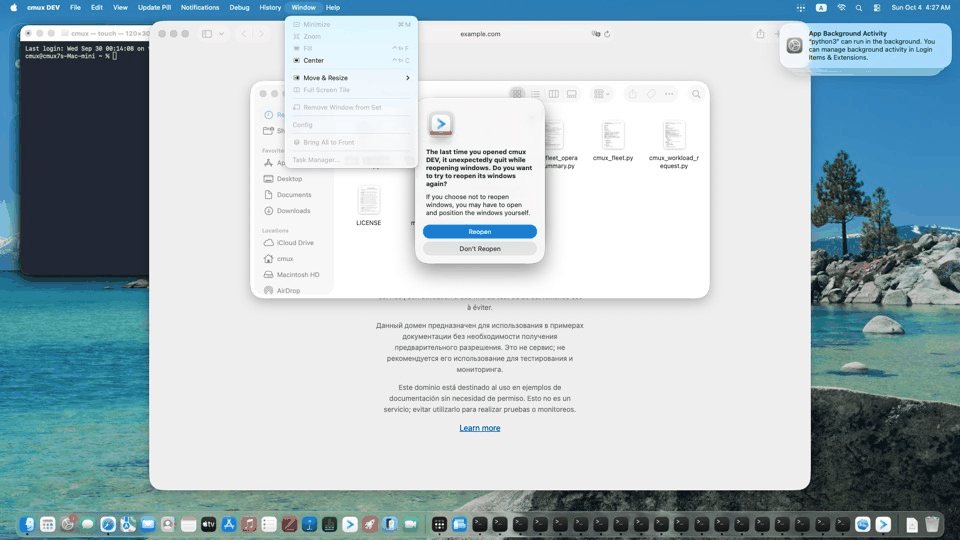Viewport: 960px width, 540px height.
Task: Open Finder from the Dock
Action: tap(28, 524)
